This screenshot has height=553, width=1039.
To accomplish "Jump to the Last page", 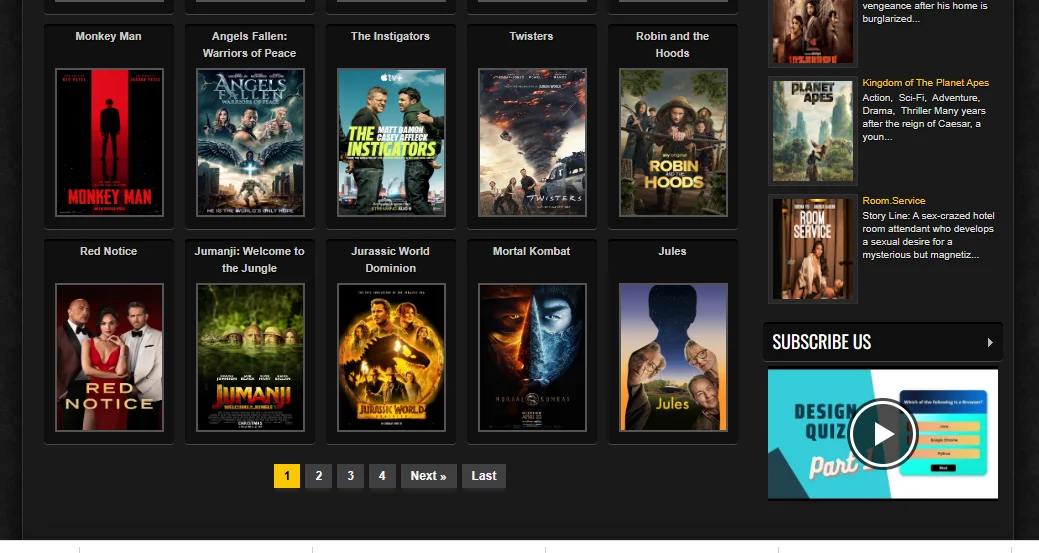I will 484,476.
